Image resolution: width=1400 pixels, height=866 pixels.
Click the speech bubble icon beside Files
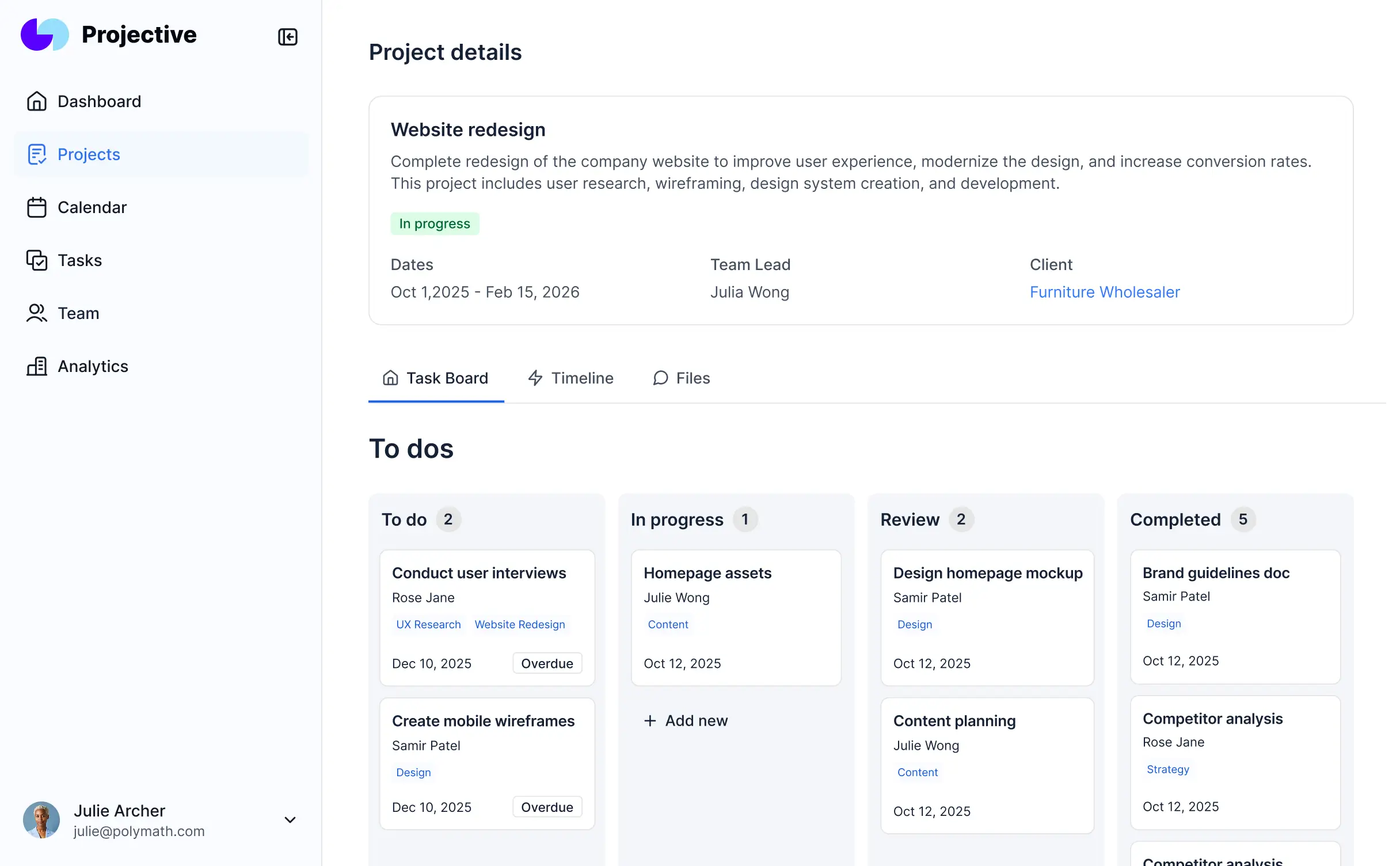click(660, 378)
